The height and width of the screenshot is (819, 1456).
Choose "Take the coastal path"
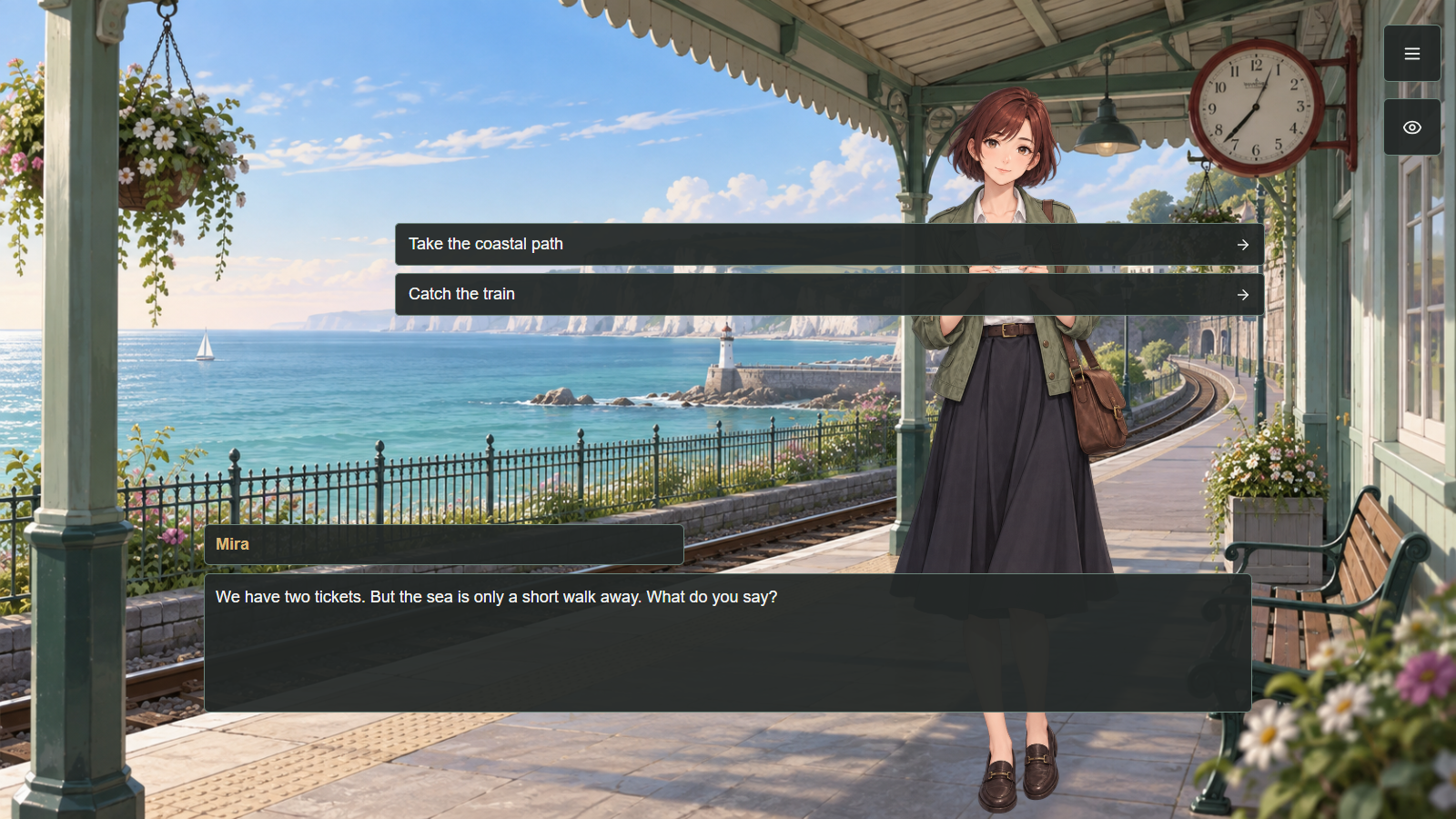click(x=829, y=244)
